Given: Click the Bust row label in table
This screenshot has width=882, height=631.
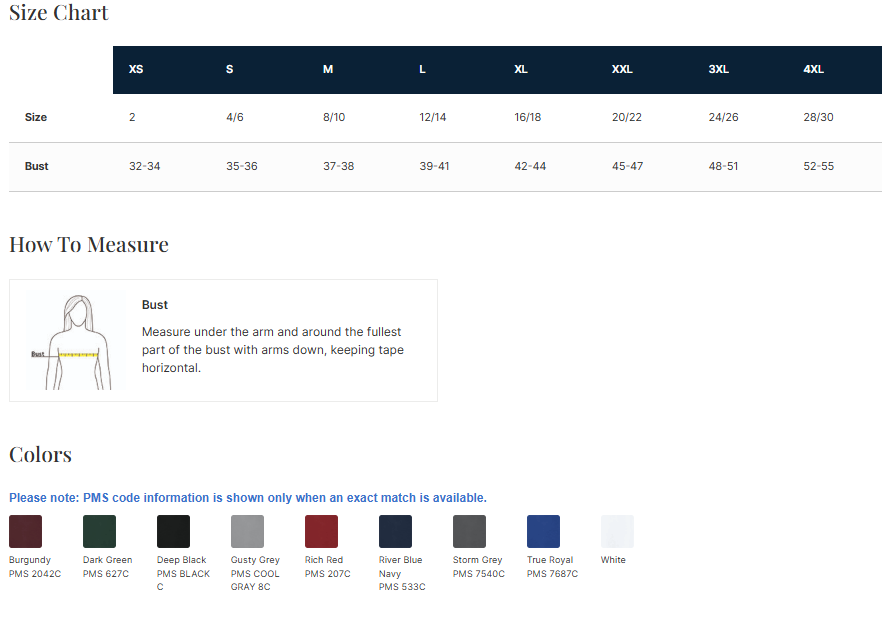Looking at the screenshot, I should [x=37, y=166].
